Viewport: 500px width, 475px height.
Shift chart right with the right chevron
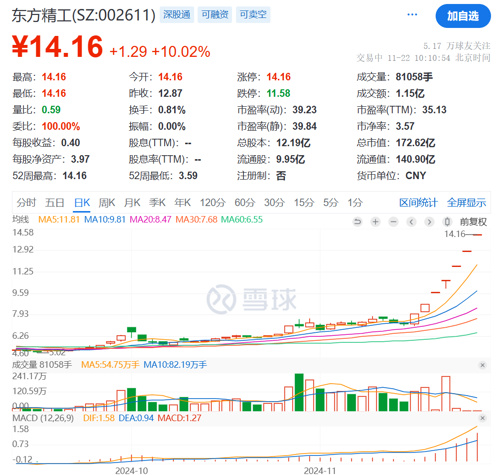pyautogui.click(x=429, y=222)
